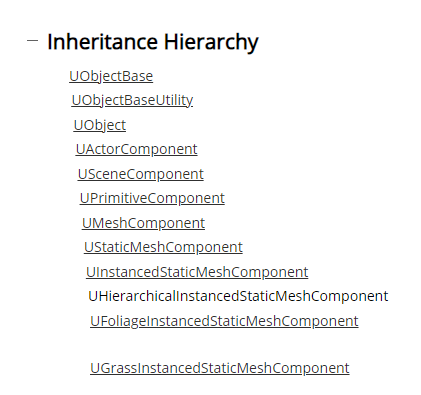Collapse the Inheritance Hierarchy section
This screenshot has width=421, height=395.
tap(32, 41)
